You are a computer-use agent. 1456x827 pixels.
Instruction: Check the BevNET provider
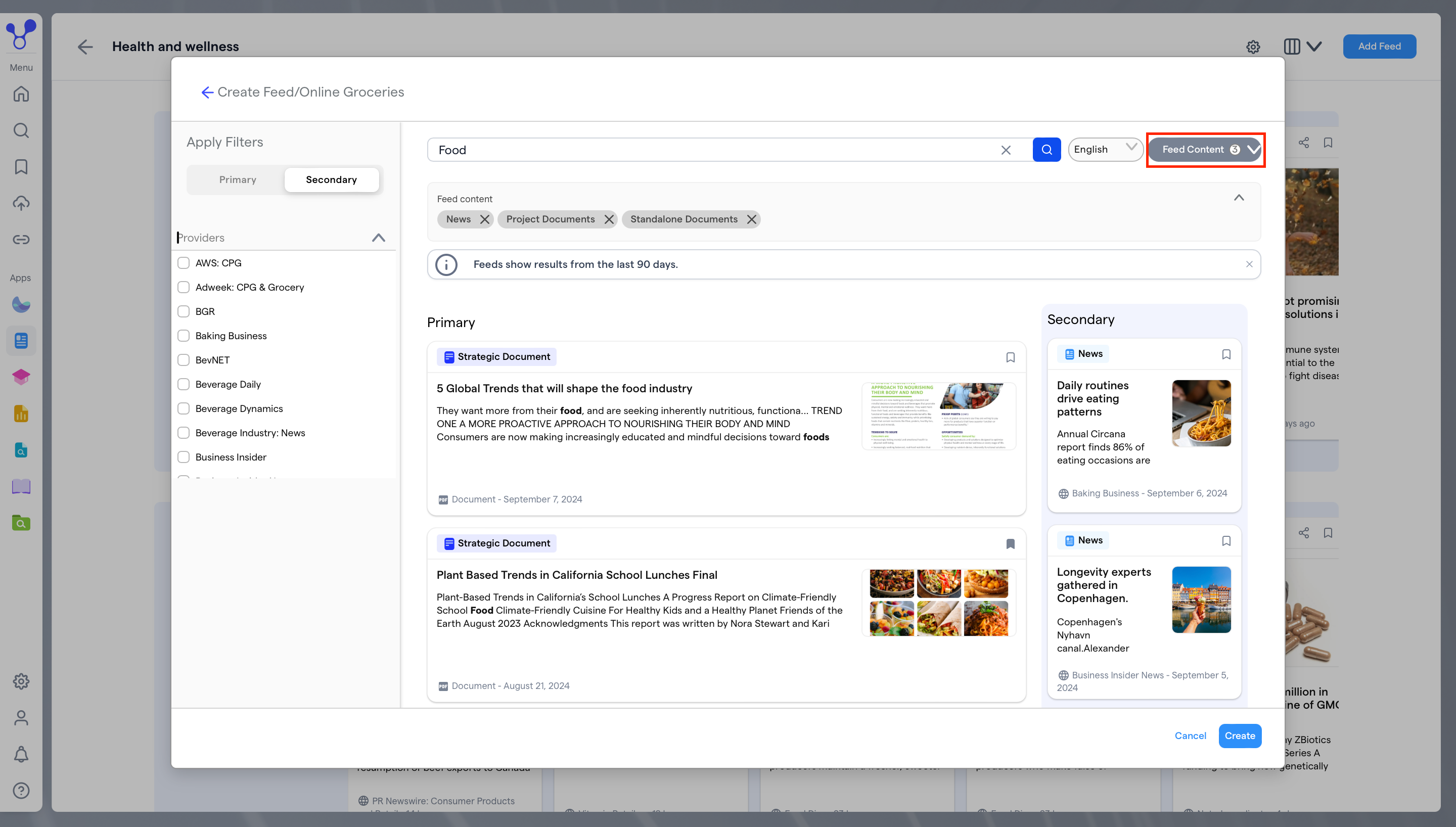184,360
